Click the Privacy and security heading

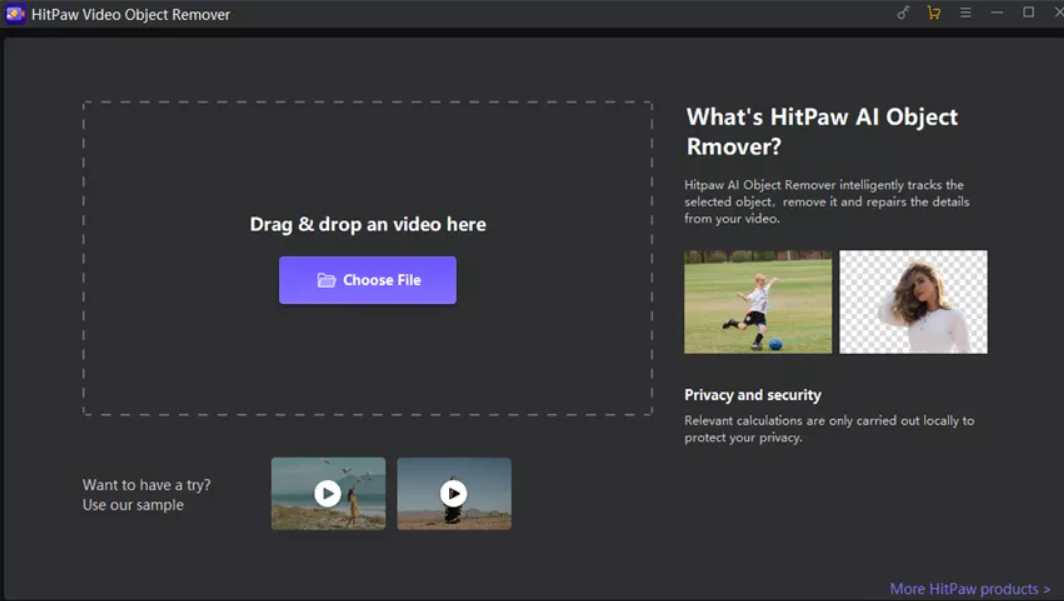tap(753, 395)
